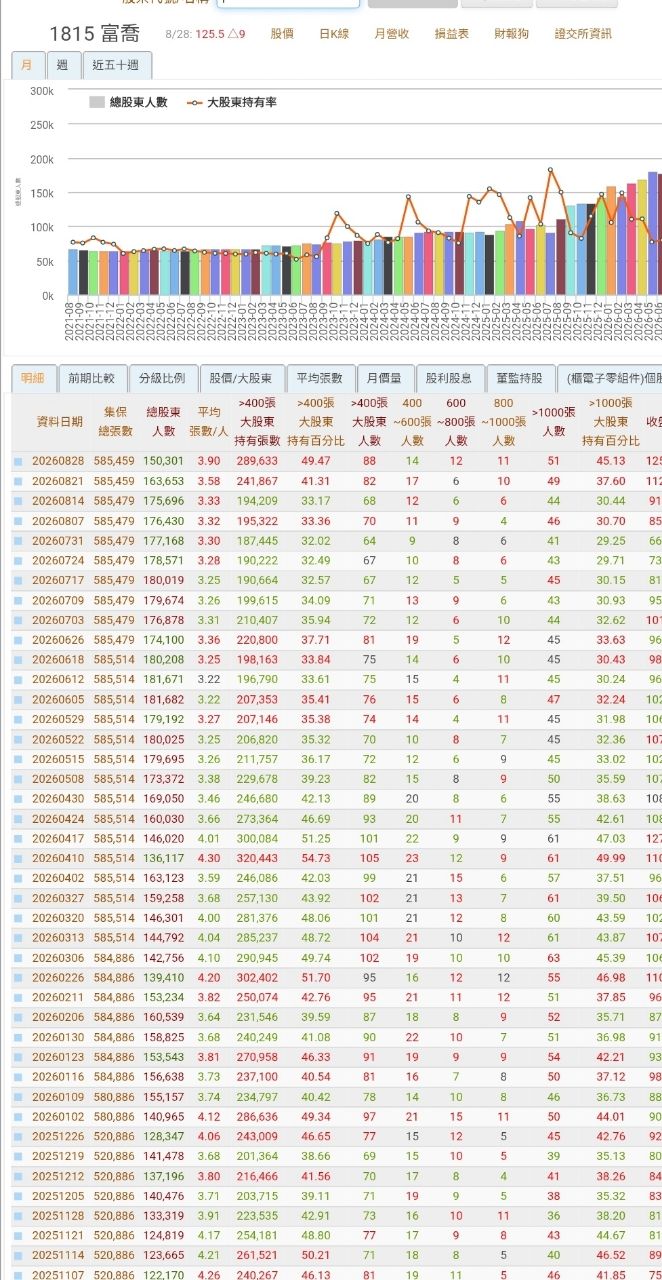Click blue square icon of row 20260731
Image resolution: width=662 pixels, height=1280 pixels.
pos(18,541)
